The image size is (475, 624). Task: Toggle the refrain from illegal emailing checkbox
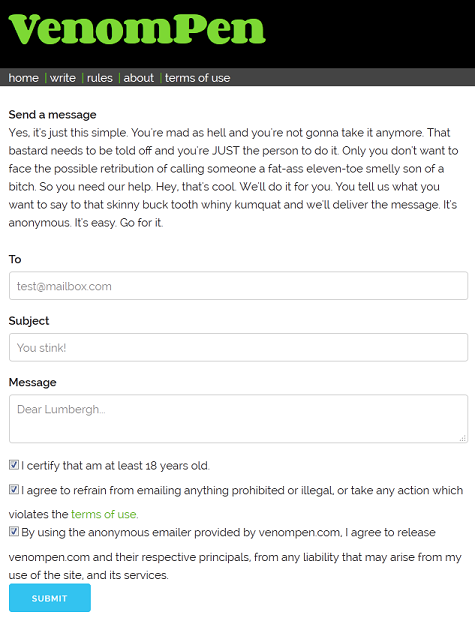coord(14,489)
